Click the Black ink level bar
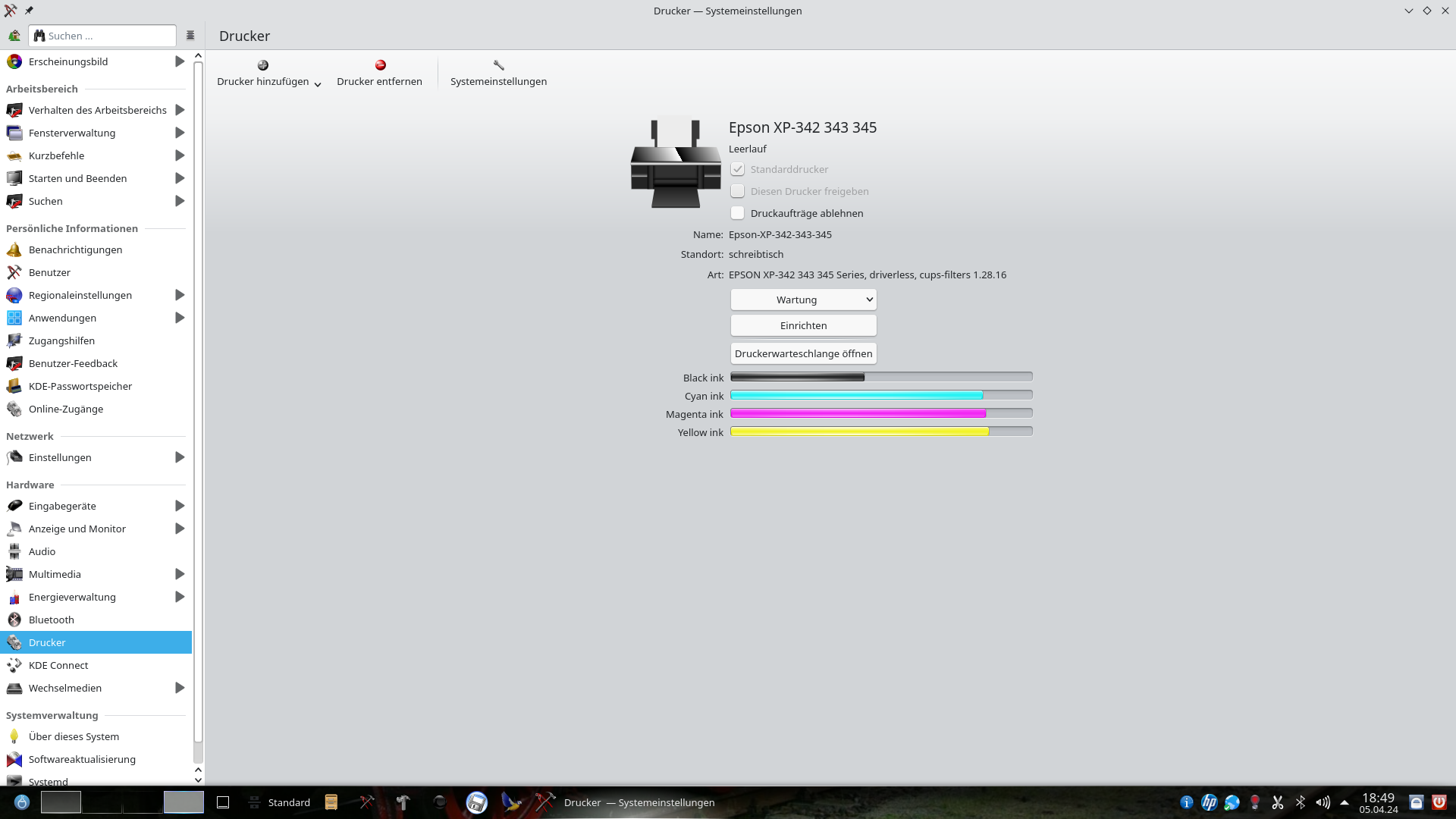 (x=881, y=377)
